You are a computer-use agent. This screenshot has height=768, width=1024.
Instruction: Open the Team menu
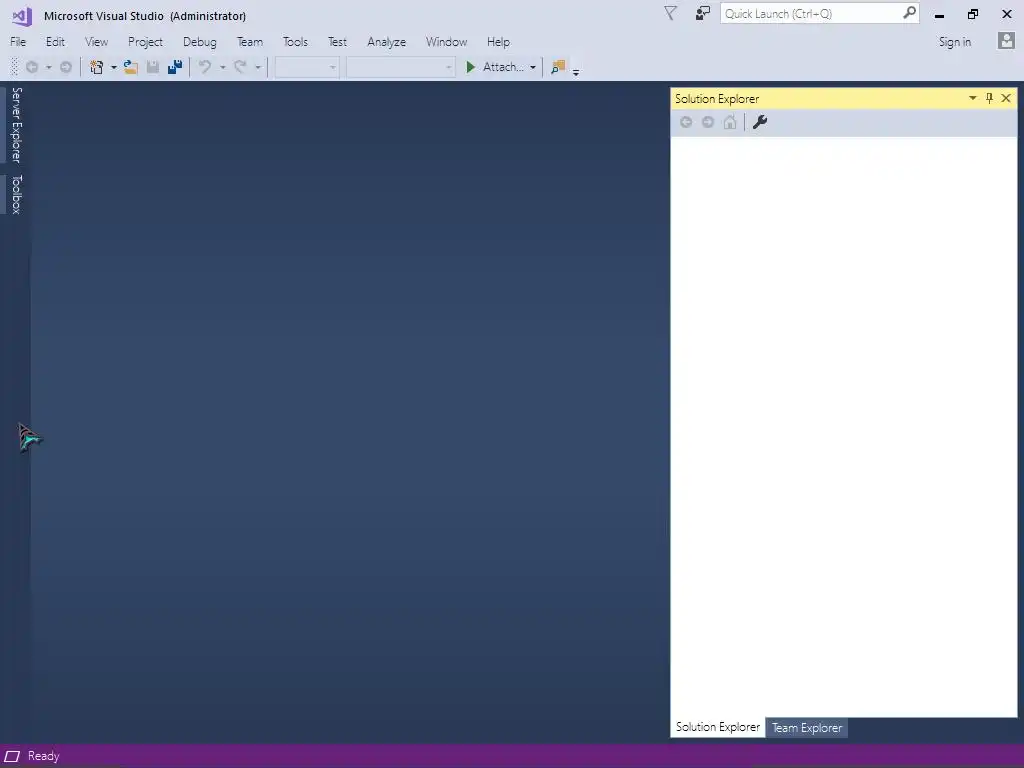(249, 42)
